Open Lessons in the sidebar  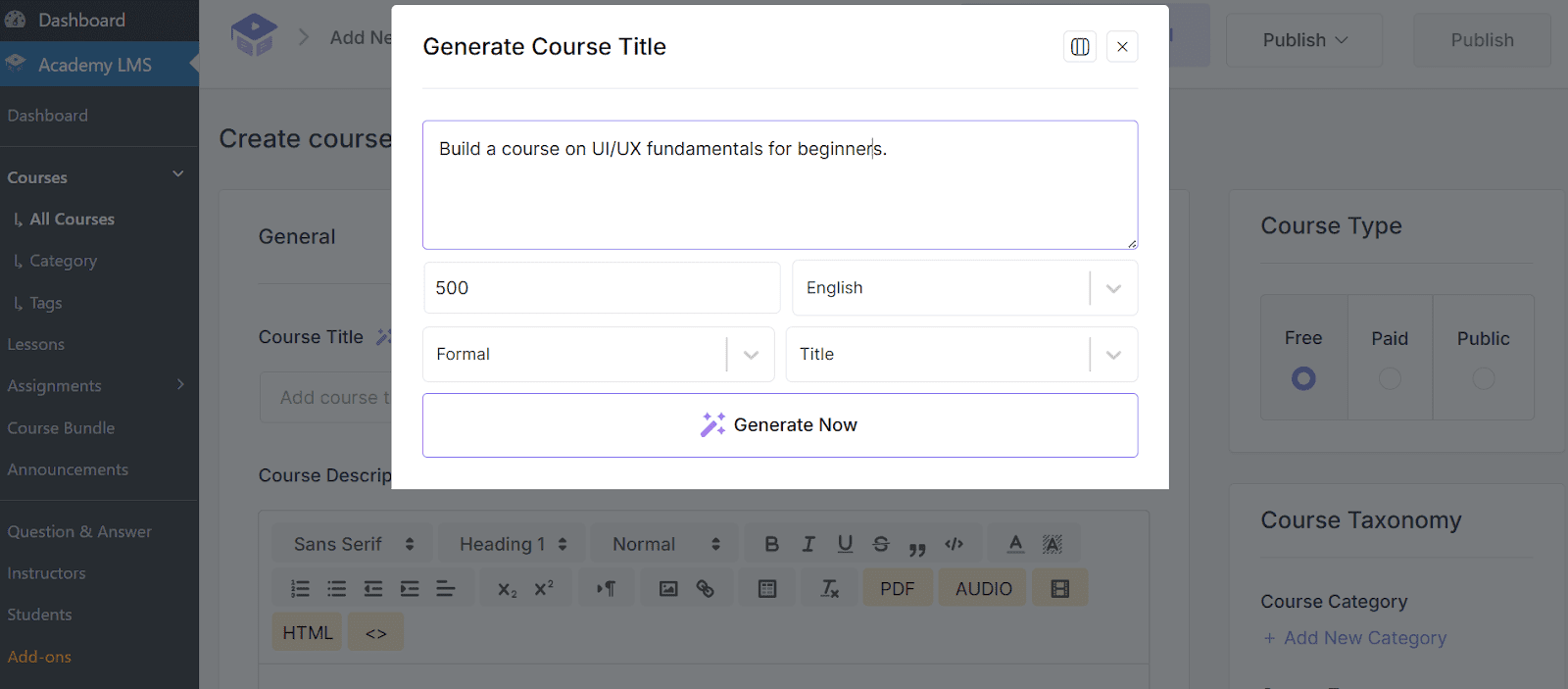[36, 345]
